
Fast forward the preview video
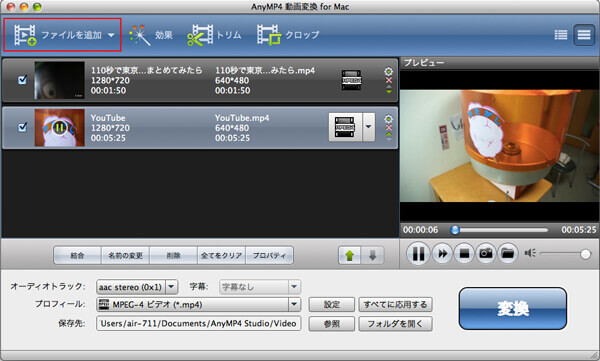(442, 253)
